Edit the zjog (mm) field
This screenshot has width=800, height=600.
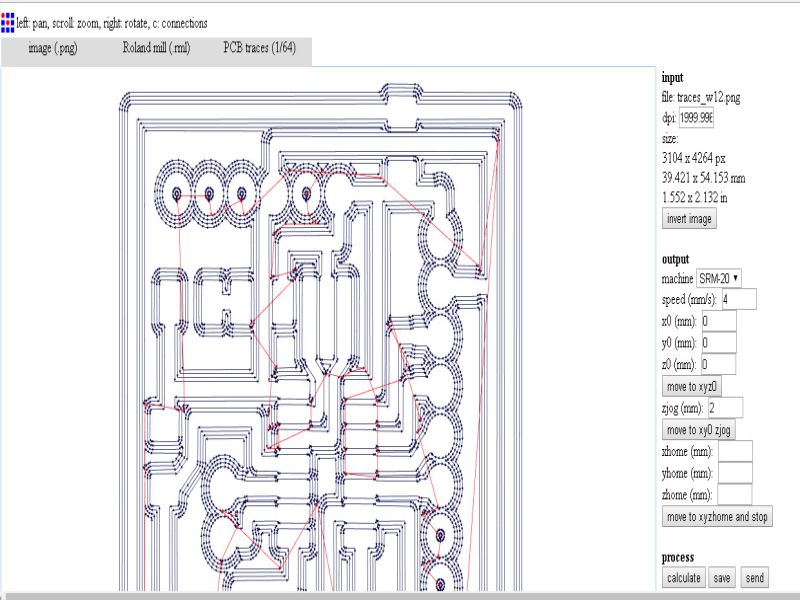[x=726, y=408]
